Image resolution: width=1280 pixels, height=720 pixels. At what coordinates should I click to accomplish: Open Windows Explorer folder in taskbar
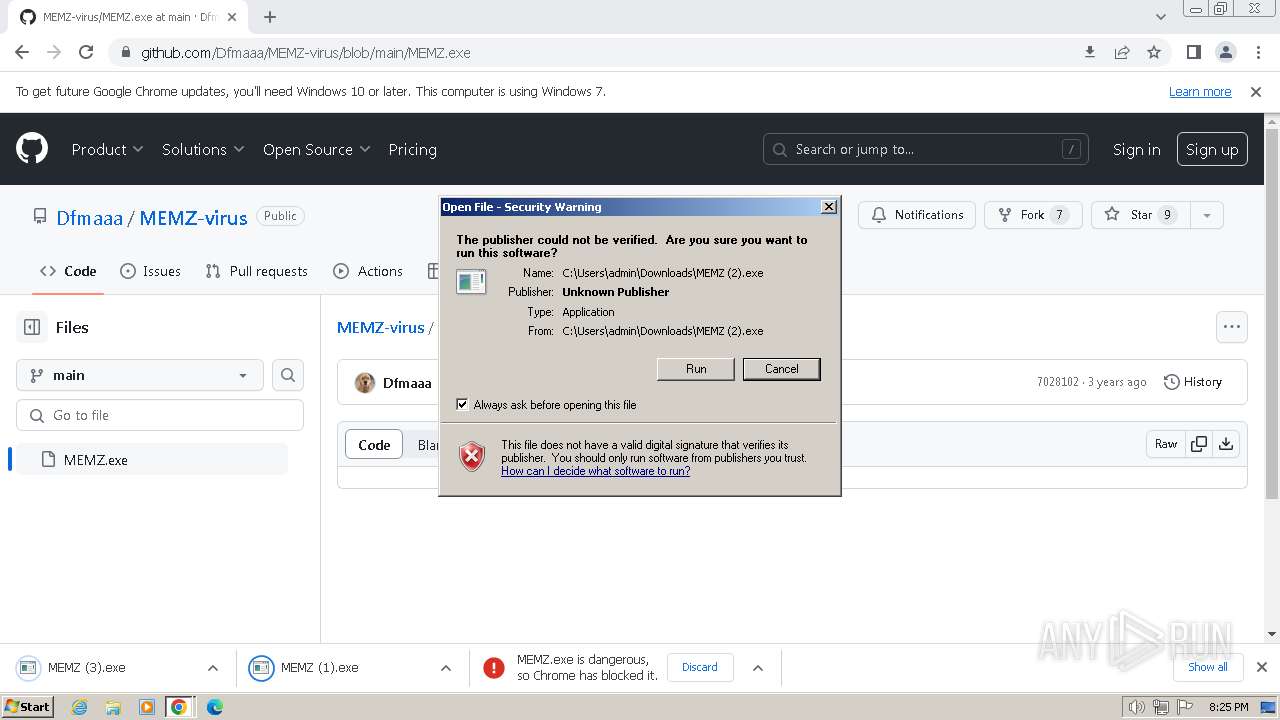pyautogui.click(x=113, y=707)
